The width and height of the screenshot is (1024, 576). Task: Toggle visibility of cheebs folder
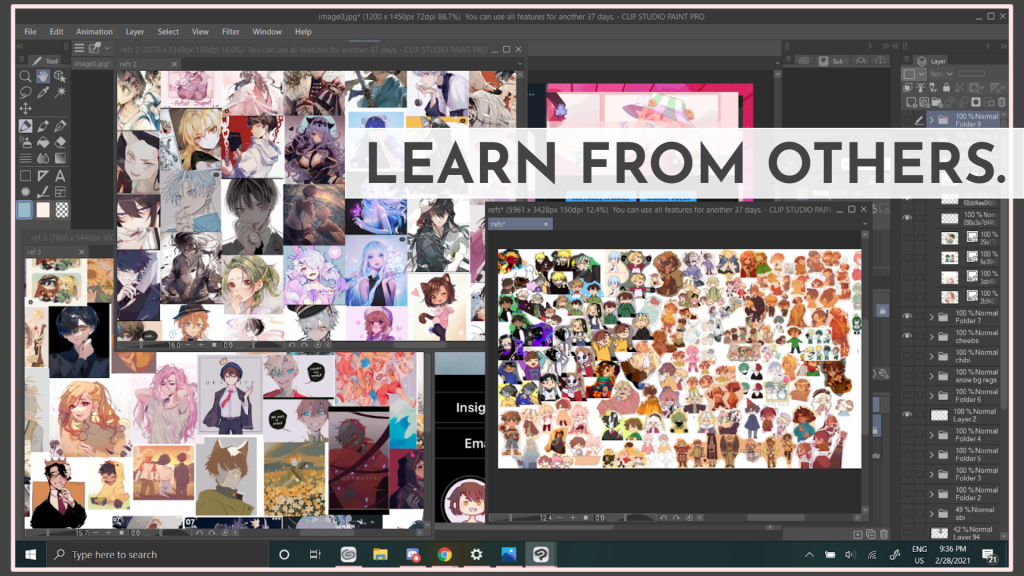pyautogui.click(x=908, y=336)
